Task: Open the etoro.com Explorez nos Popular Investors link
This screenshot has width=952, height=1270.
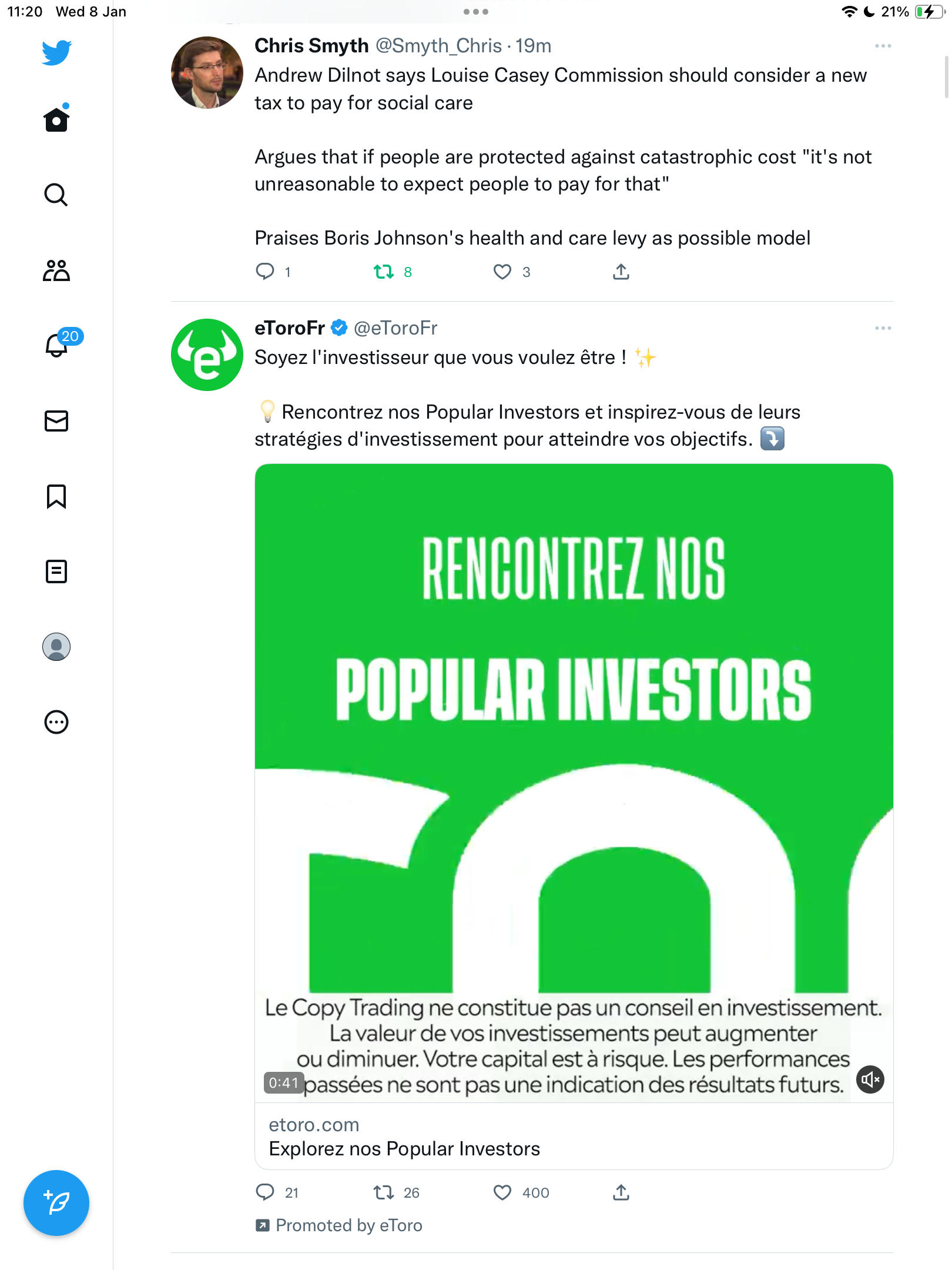Action: point(574,1137)
